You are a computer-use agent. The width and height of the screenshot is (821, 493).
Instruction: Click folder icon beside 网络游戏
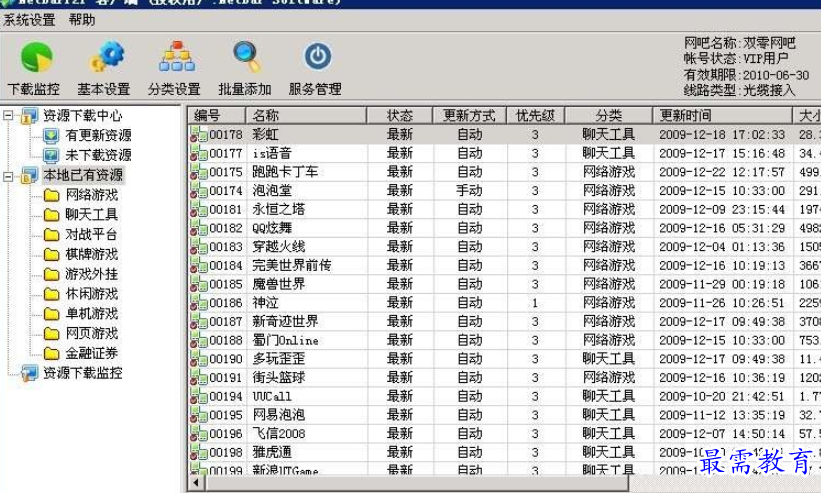click(x=51, y=195)
